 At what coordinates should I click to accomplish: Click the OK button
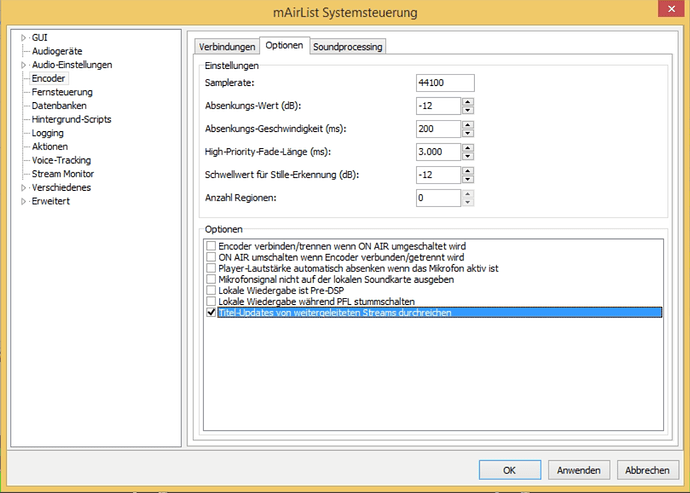tap(508, 469)
